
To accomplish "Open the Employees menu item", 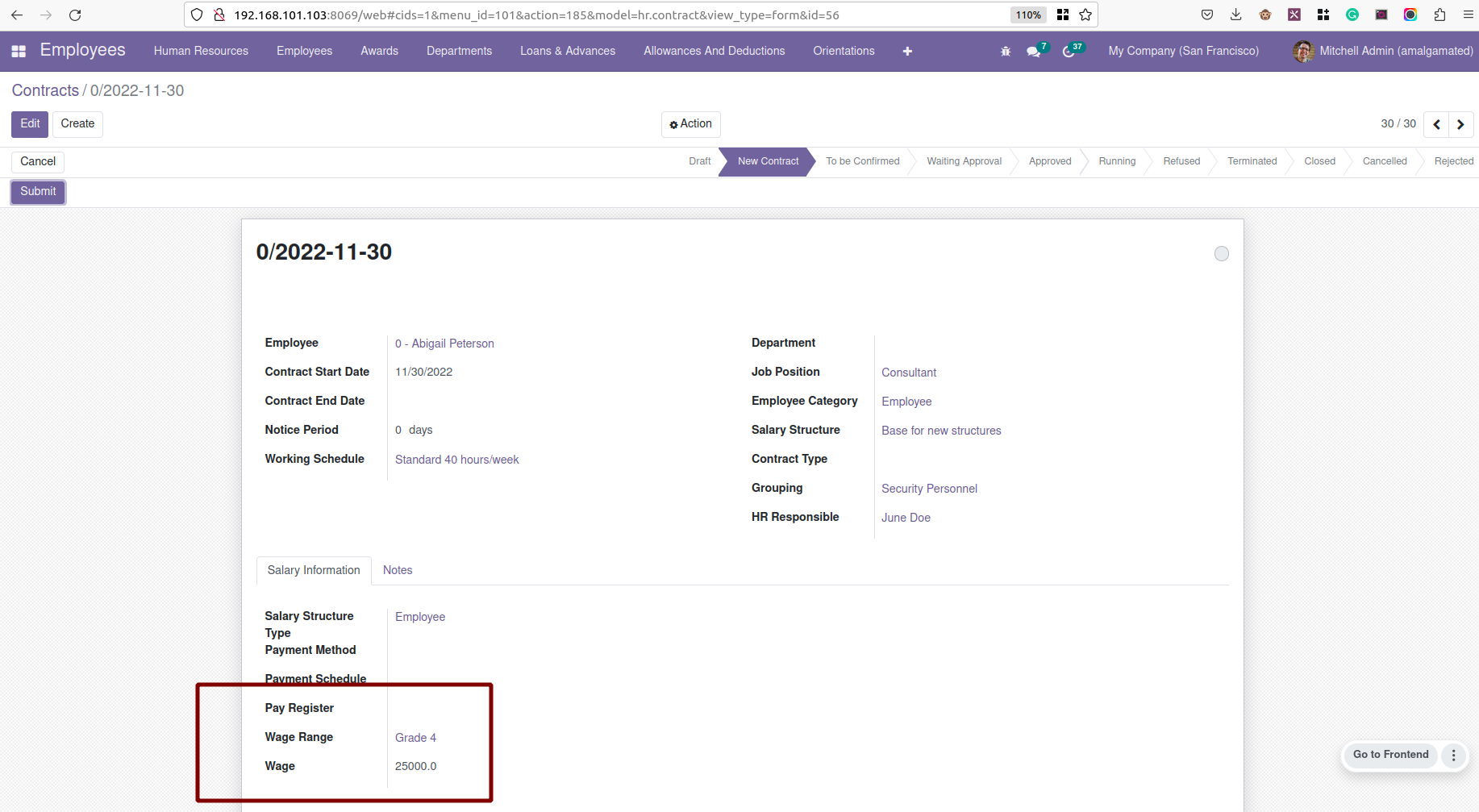I will 304,51.
